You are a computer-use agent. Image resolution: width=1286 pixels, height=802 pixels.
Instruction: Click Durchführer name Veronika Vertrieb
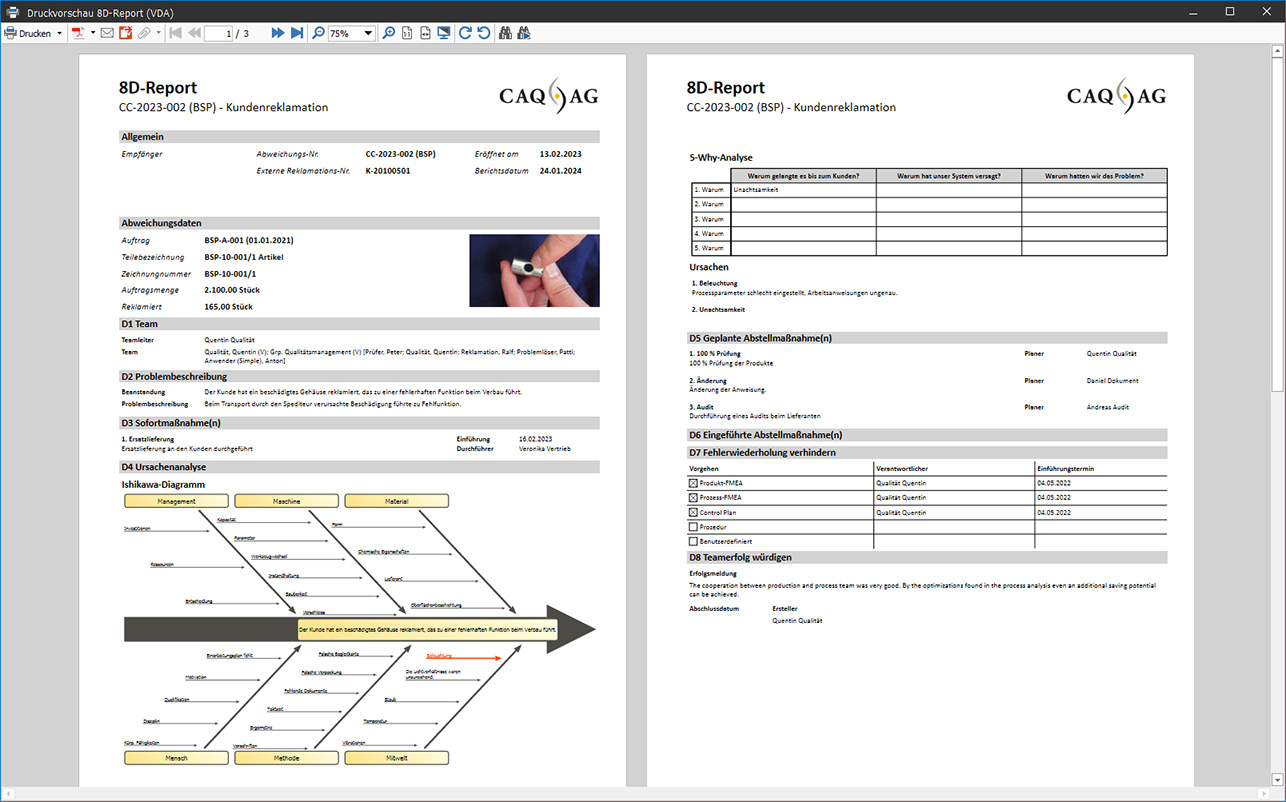[546, 450]
